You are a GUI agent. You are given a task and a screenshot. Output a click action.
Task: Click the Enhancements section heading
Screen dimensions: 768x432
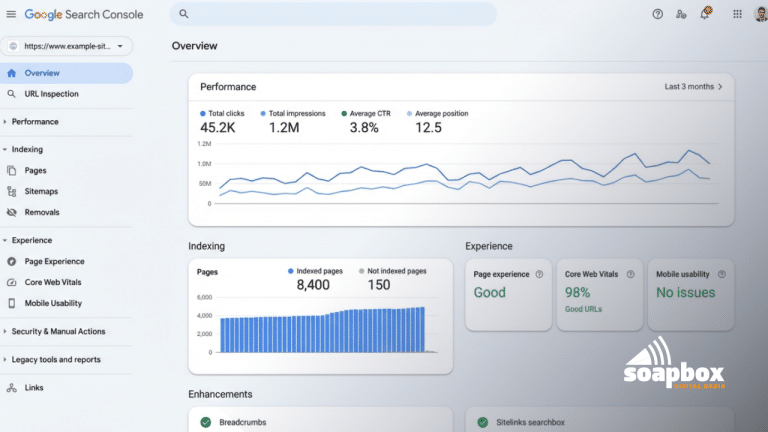pyautogui.click(x=220, y=394)
